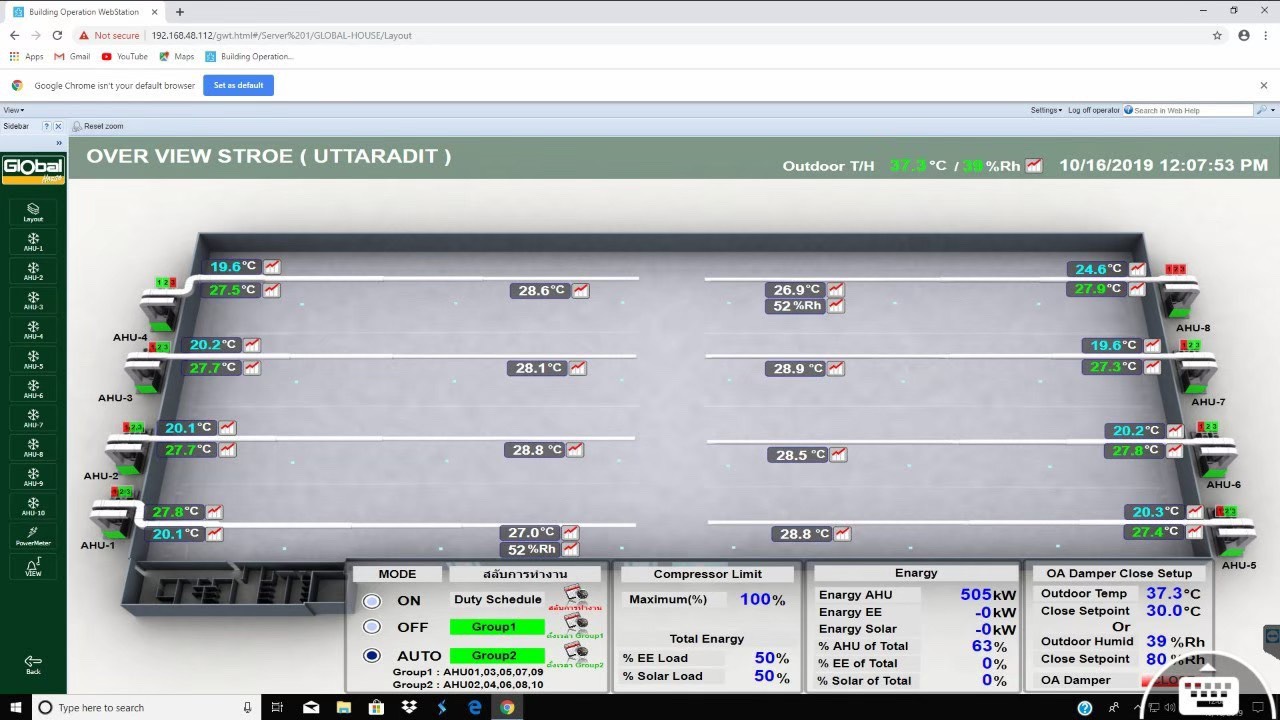
Task: Open the YouTube bookmark
Action: coord(125,57)
